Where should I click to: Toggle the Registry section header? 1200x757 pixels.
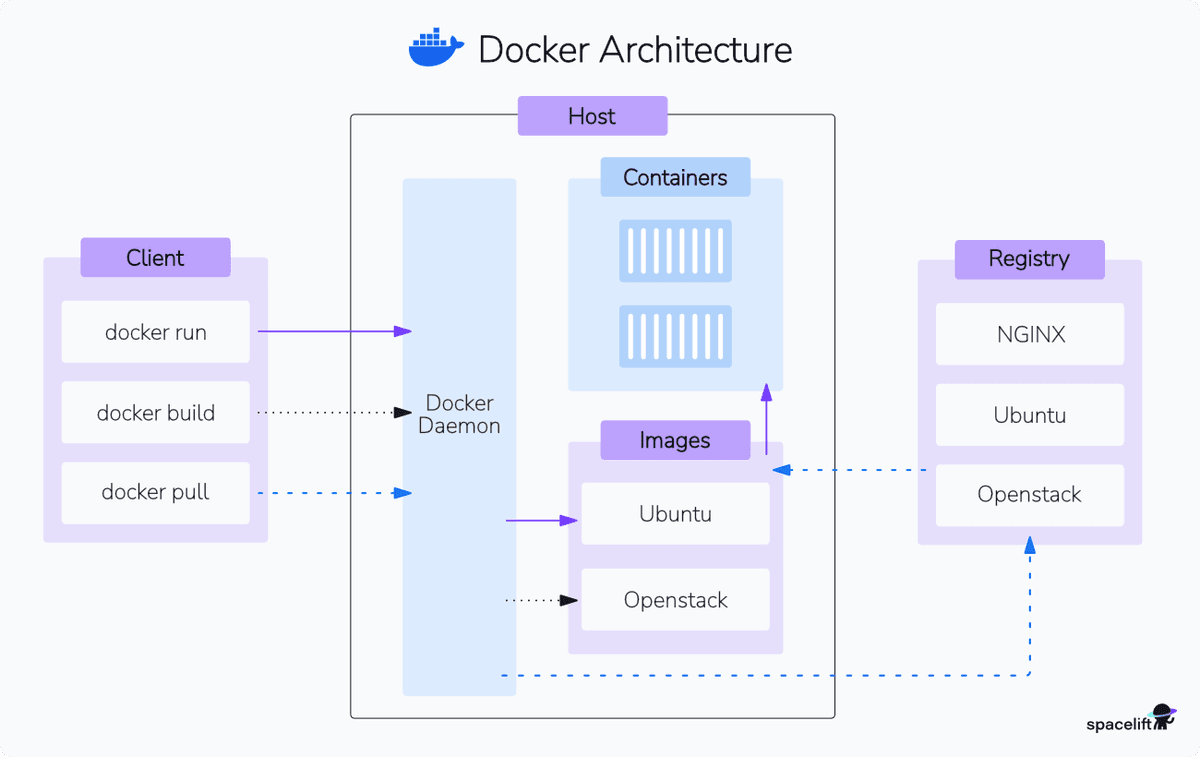(x=1029, y=259)
